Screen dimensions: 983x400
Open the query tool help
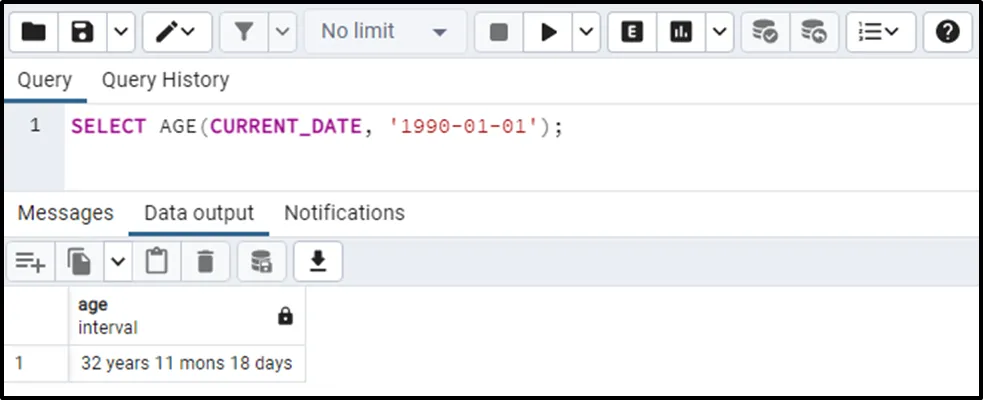pyautogui.click(x=947, y=32)
